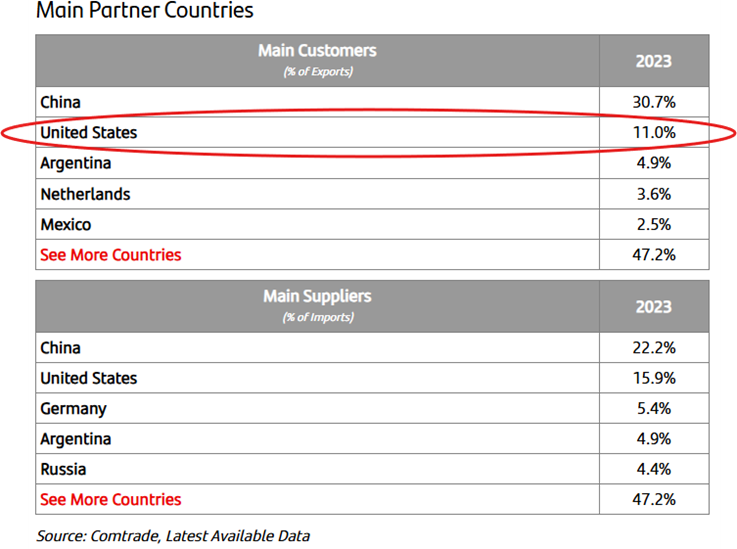The height and width of the screenshot is (549, 737).
Task: Click United States in the Main Suppliers table
Action: point(89,378)
